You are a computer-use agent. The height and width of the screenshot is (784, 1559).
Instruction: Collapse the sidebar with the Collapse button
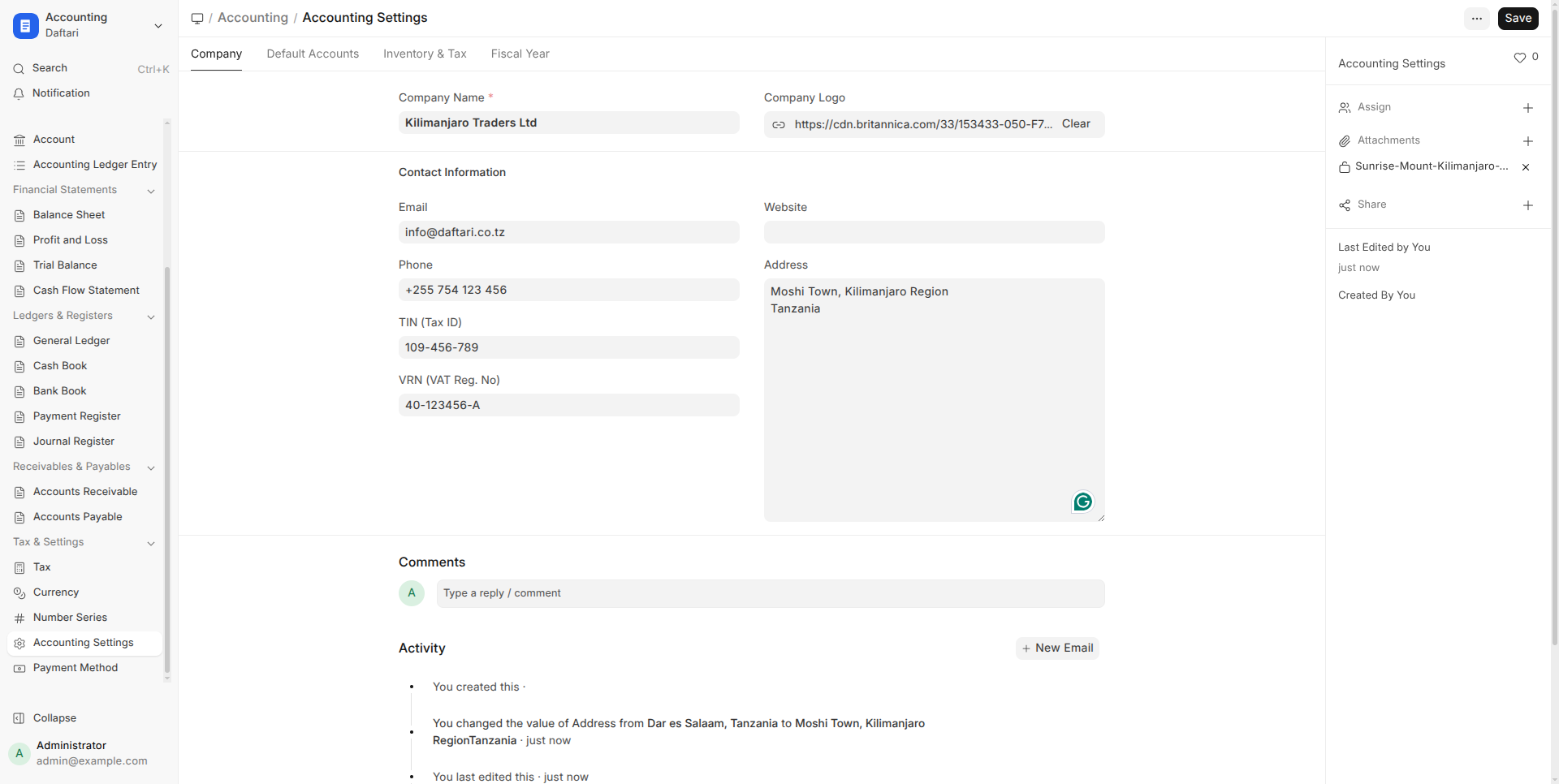pyautogui.click(x=45, y=718)
